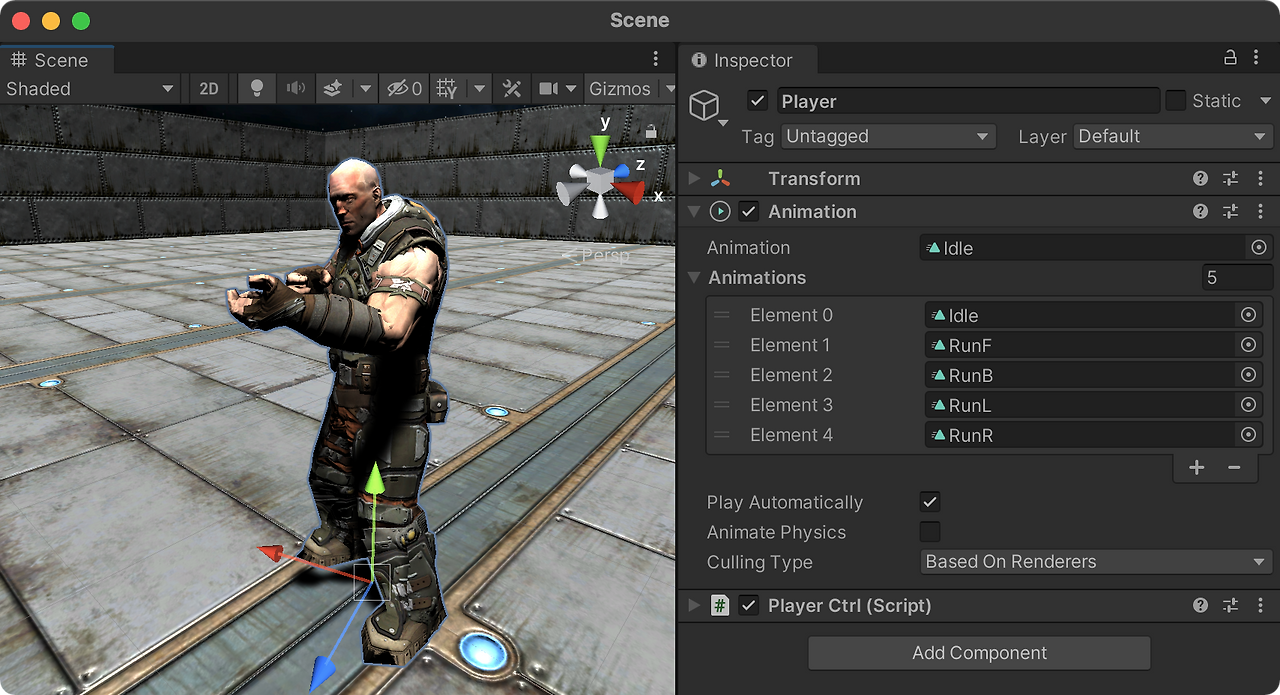Open scene camera settings icon

(x=548, y=88)
